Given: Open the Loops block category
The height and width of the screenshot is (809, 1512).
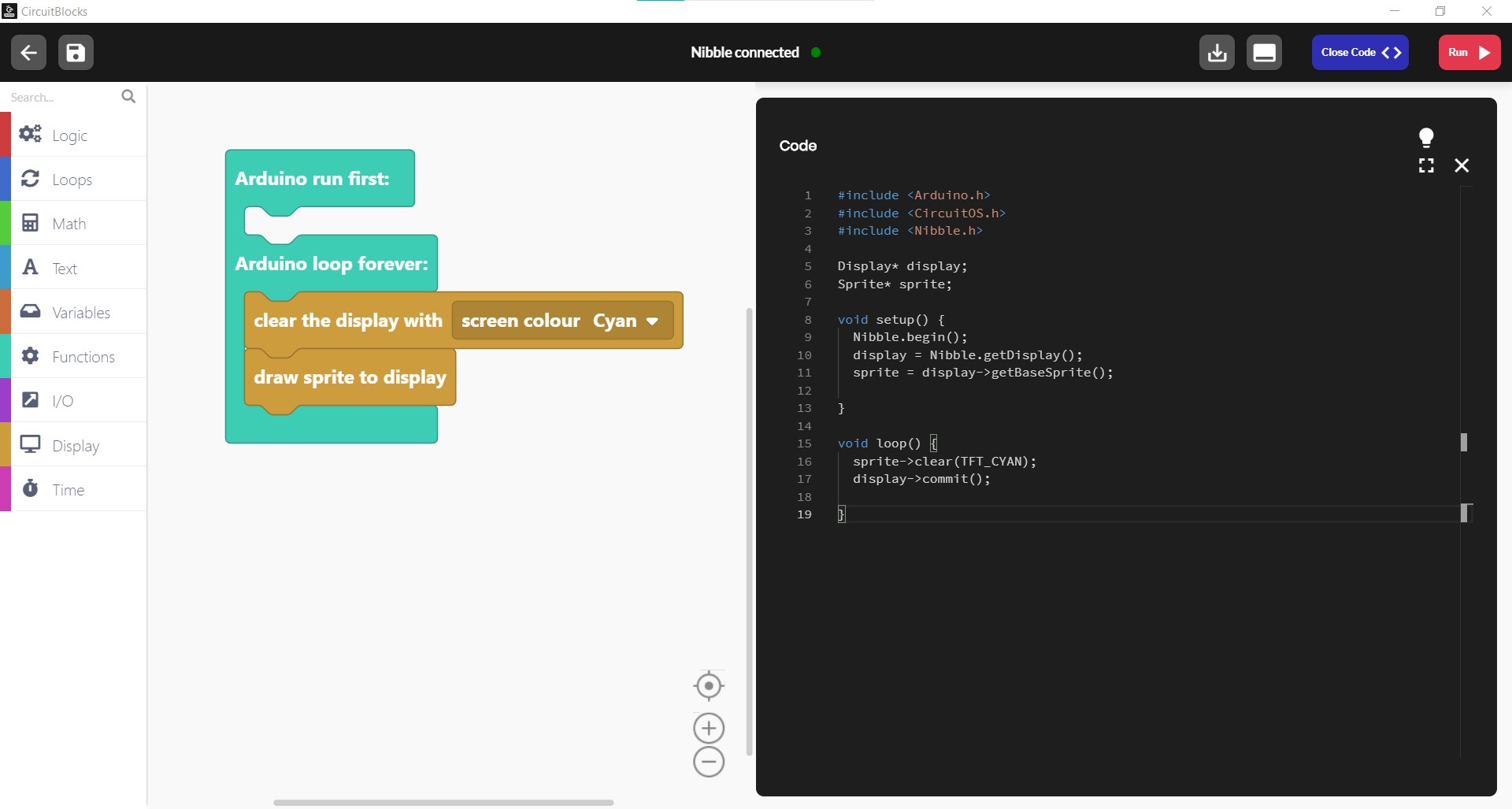Looking at the screenshot, I should (73, 179).
